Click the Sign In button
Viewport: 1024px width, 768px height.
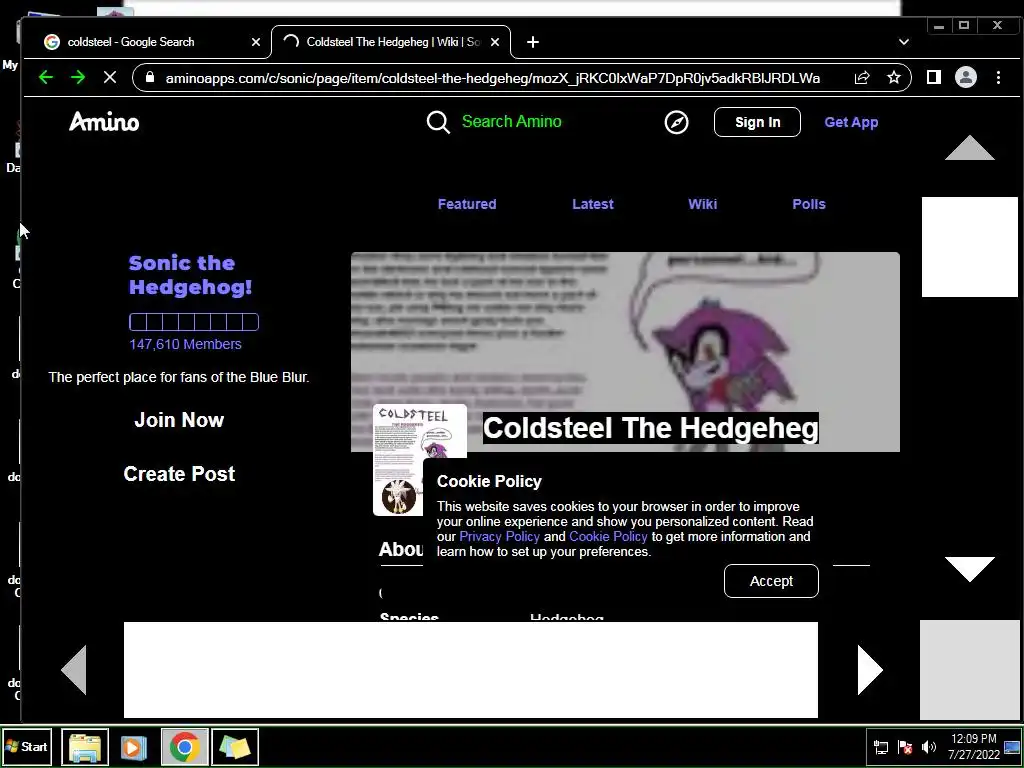[x=758, y=122]
